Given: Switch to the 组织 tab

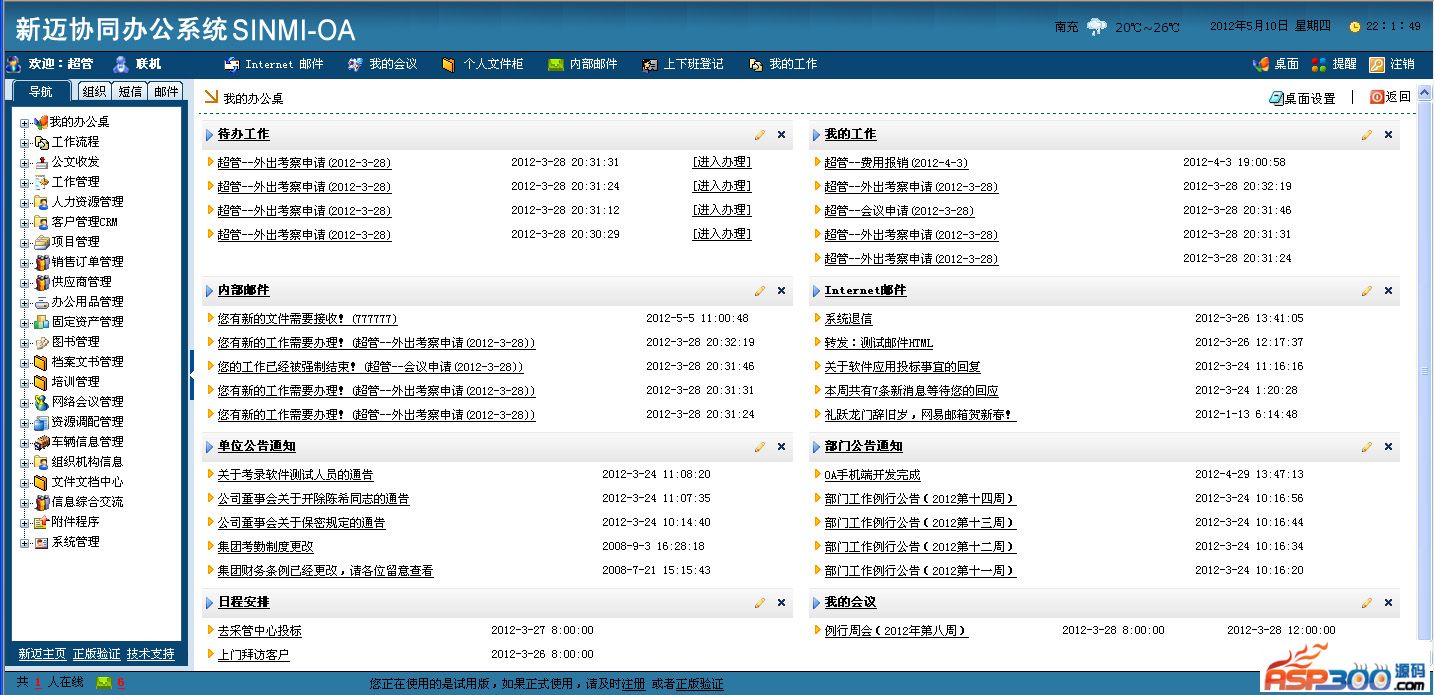Looking at the screenshot, I should pos(94,91).
